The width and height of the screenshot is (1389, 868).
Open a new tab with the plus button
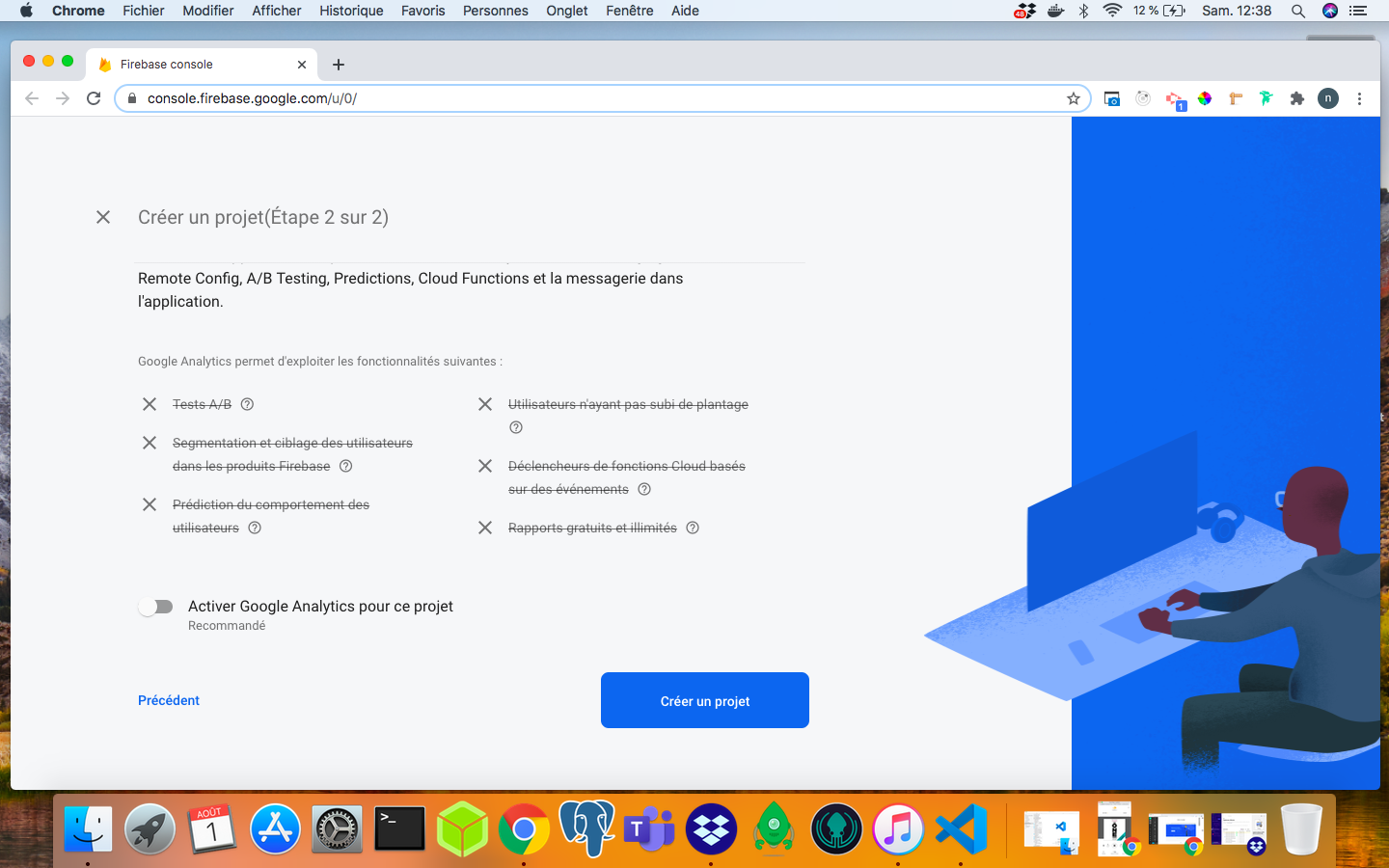pos(339,65)
